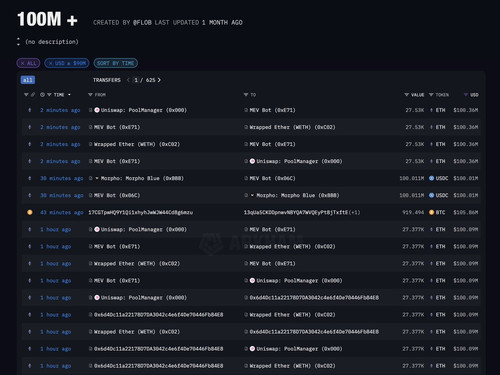The image size is (500, 375).
Task: Open recipient address 13qUaSCKDDpnwvNBYQA7WVQEyPtBjTxftE
Action: (x=296, y=212)
